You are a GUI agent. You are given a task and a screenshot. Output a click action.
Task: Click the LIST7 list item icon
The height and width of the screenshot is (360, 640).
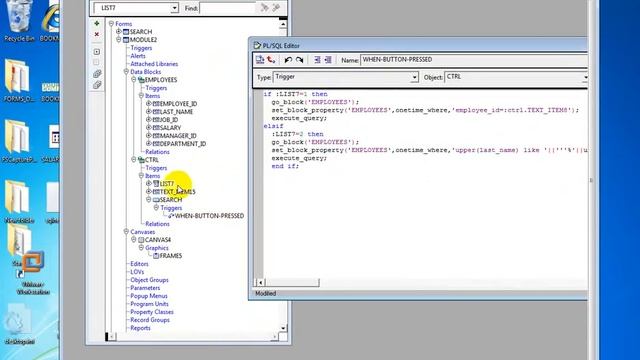(156, 184)
